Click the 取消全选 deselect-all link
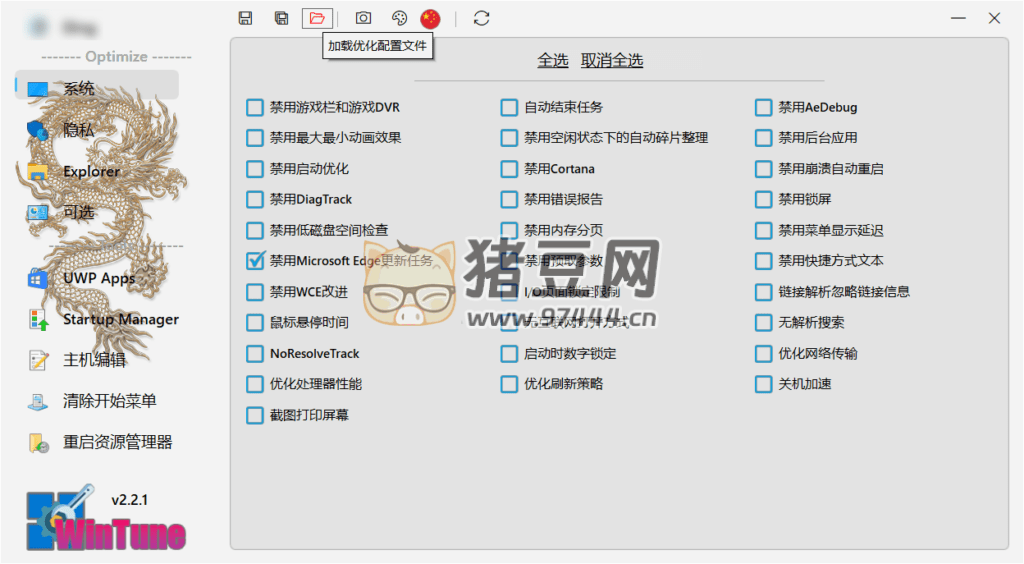1024x564 pixels. pyautogui.click(x=612, y=61)
